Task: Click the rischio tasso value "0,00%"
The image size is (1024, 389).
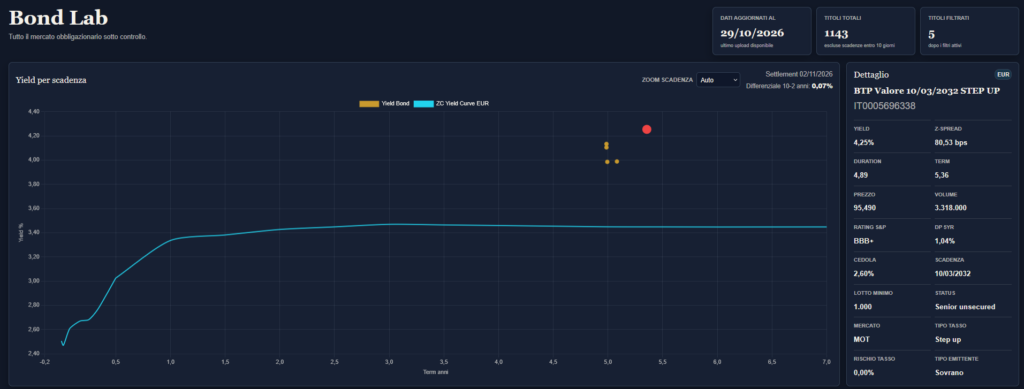Action: [864, 372]
